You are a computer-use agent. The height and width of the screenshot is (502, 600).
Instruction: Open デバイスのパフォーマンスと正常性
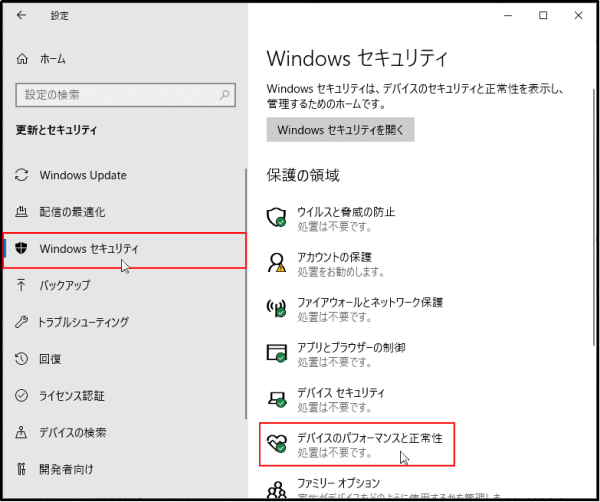click(357, 444)
